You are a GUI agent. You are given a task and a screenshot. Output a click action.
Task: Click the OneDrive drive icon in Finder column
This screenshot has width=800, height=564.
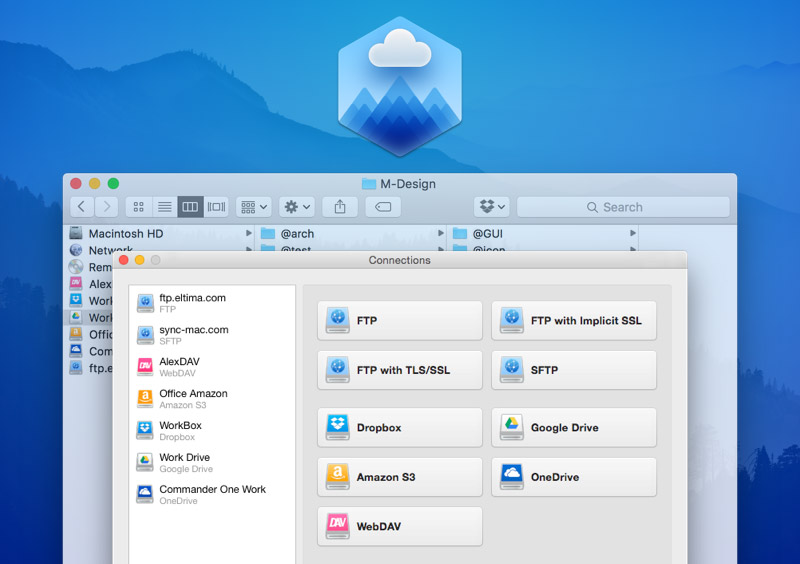76,351
